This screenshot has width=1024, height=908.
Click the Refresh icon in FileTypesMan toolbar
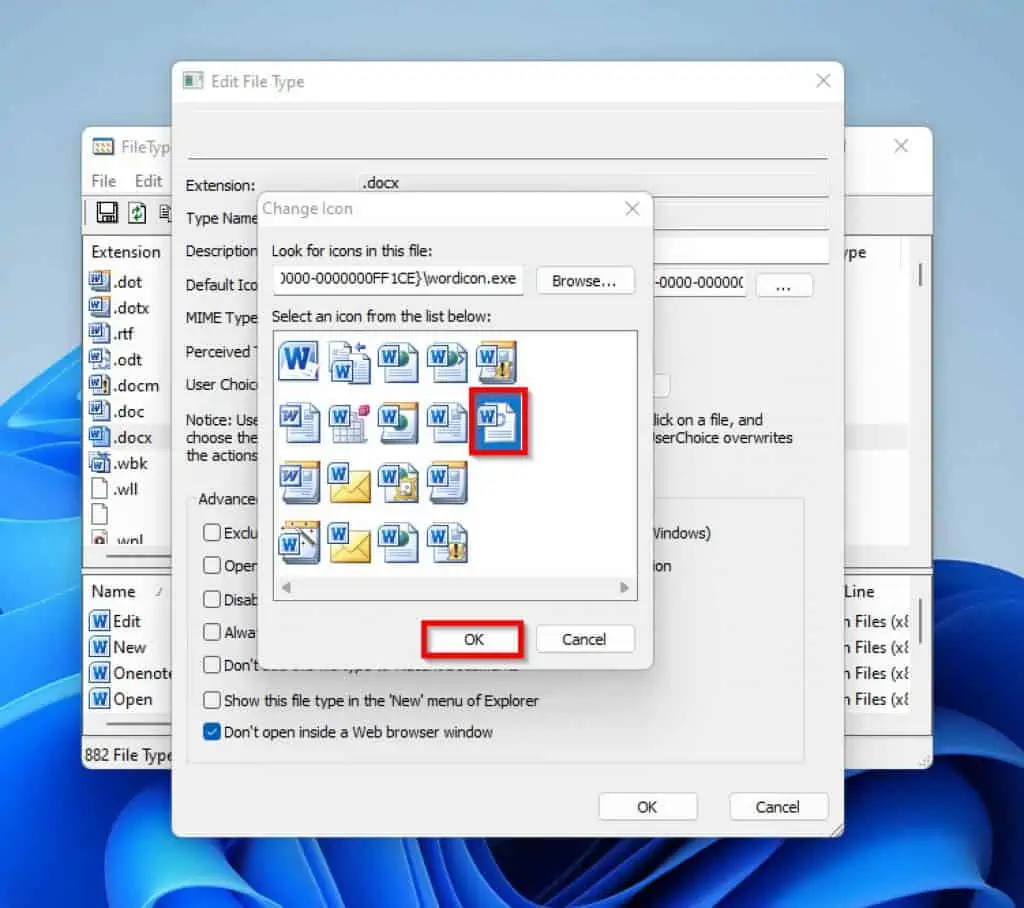(x=137, y=210)
